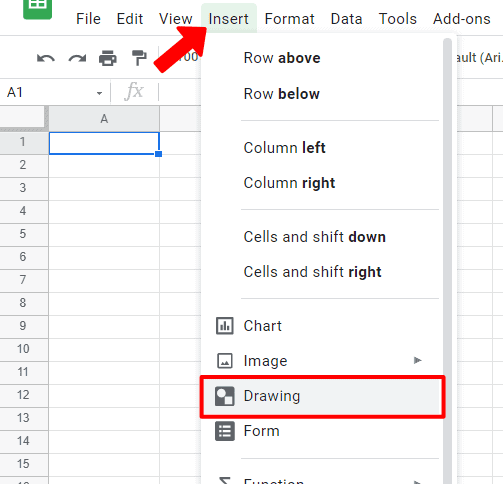
Task: Open the File menu
Action: (x=88, y=19)
